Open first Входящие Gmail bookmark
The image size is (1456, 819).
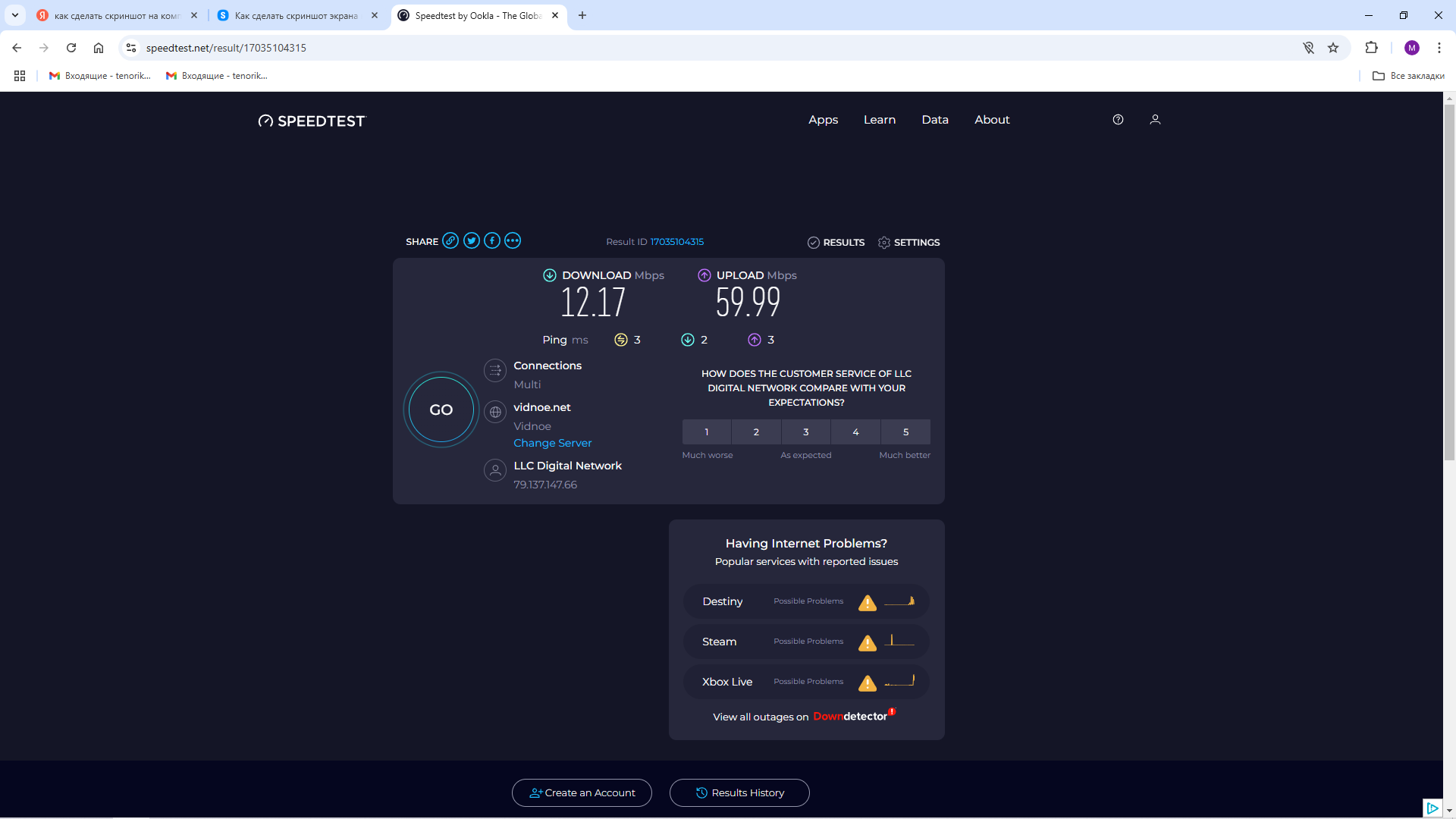click(x=100, y=76)
